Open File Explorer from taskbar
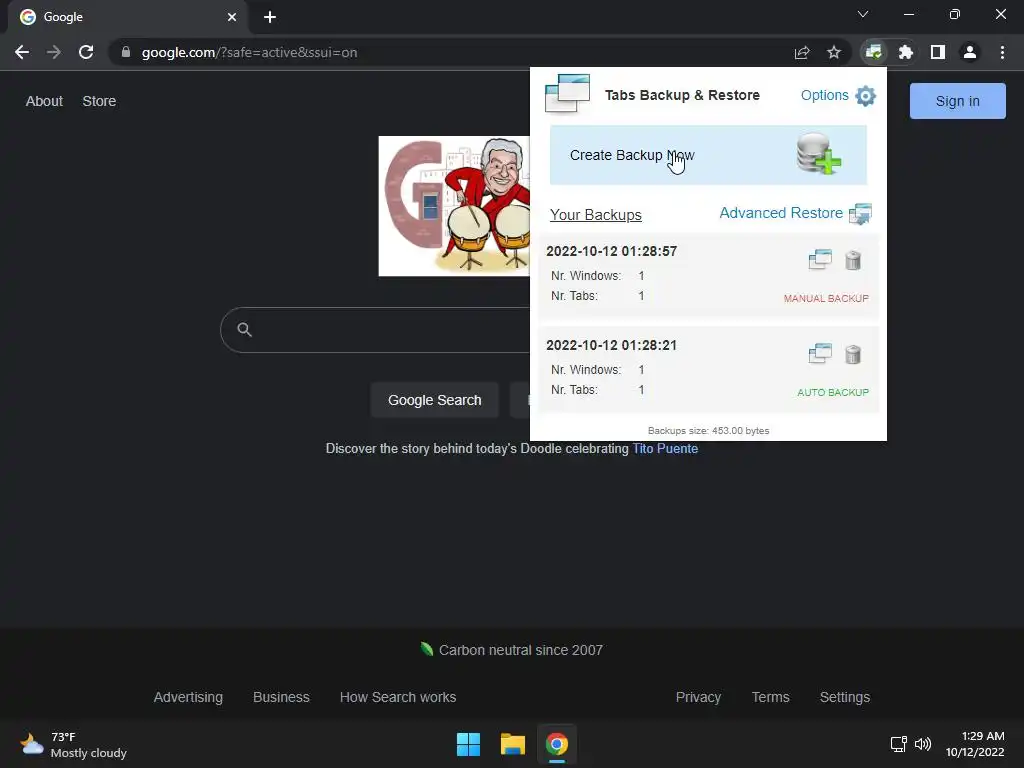The height and width of the screenshot is (768, 1024). pyautogui.click(x=513, y=744)
